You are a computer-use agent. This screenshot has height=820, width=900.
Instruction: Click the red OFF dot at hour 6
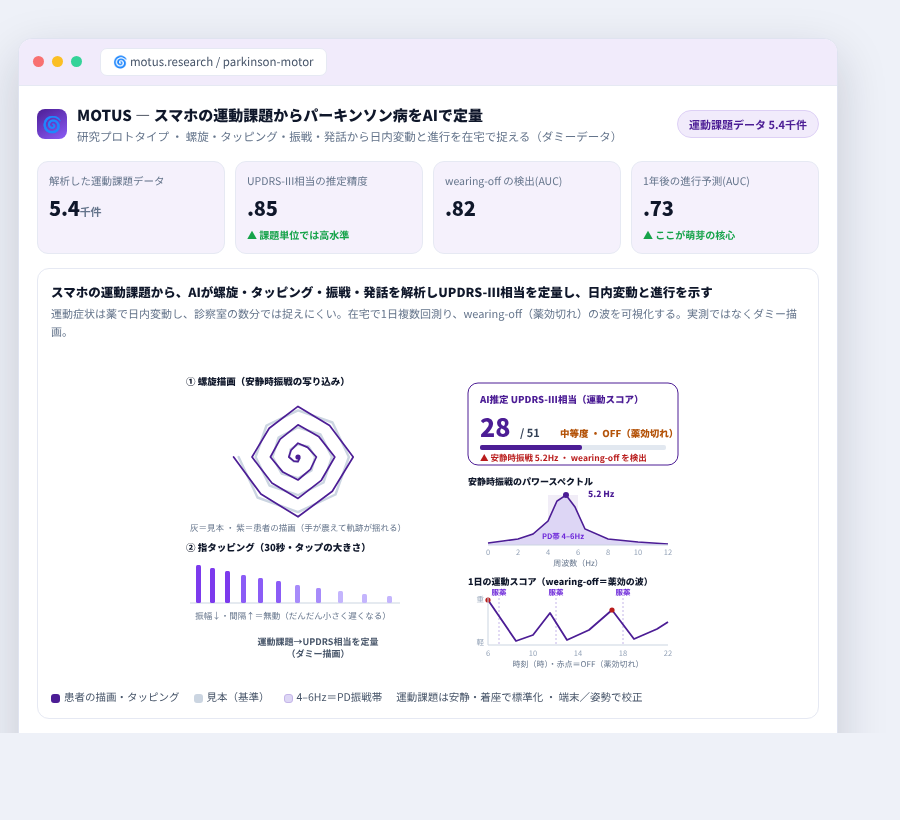point(488,600)
